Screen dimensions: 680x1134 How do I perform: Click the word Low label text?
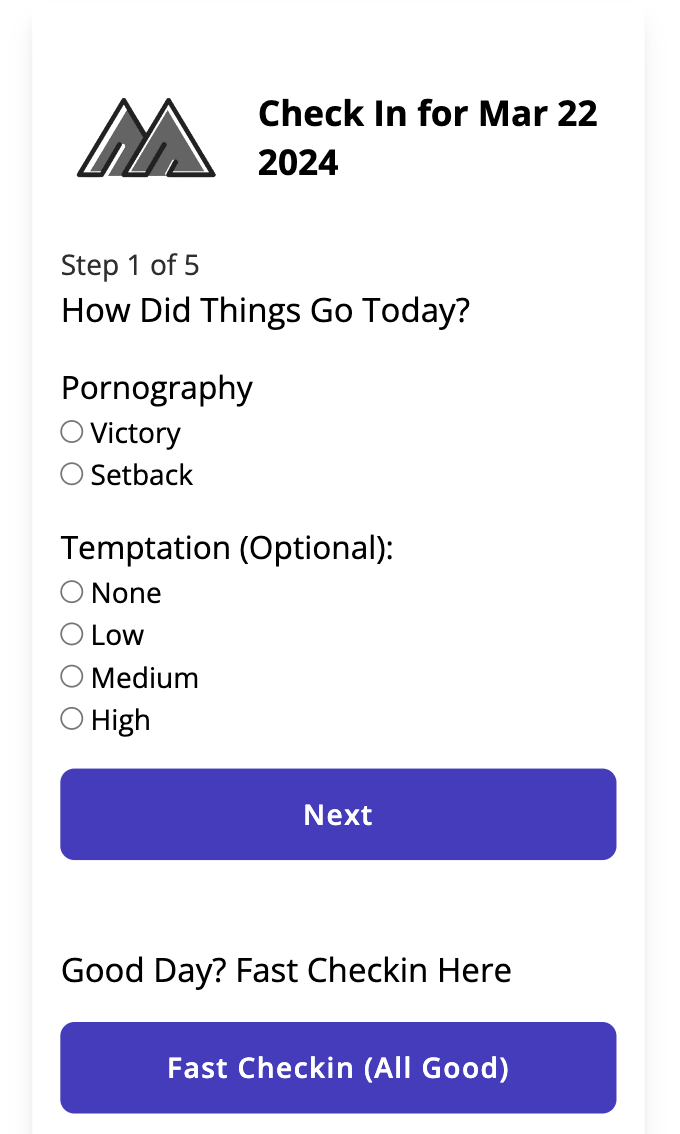pos(117,635)
